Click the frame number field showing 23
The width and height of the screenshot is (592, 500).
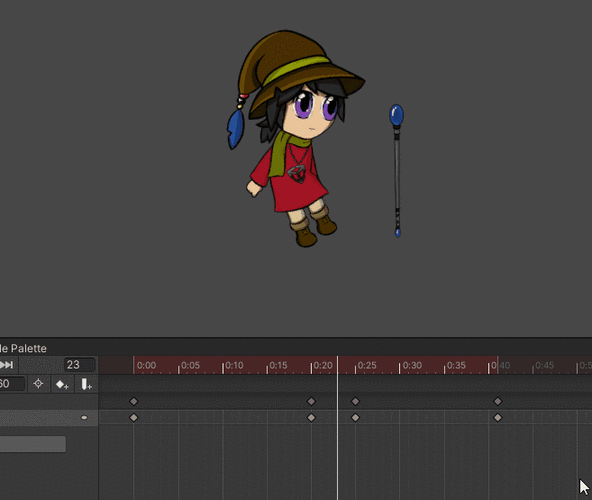79,365
